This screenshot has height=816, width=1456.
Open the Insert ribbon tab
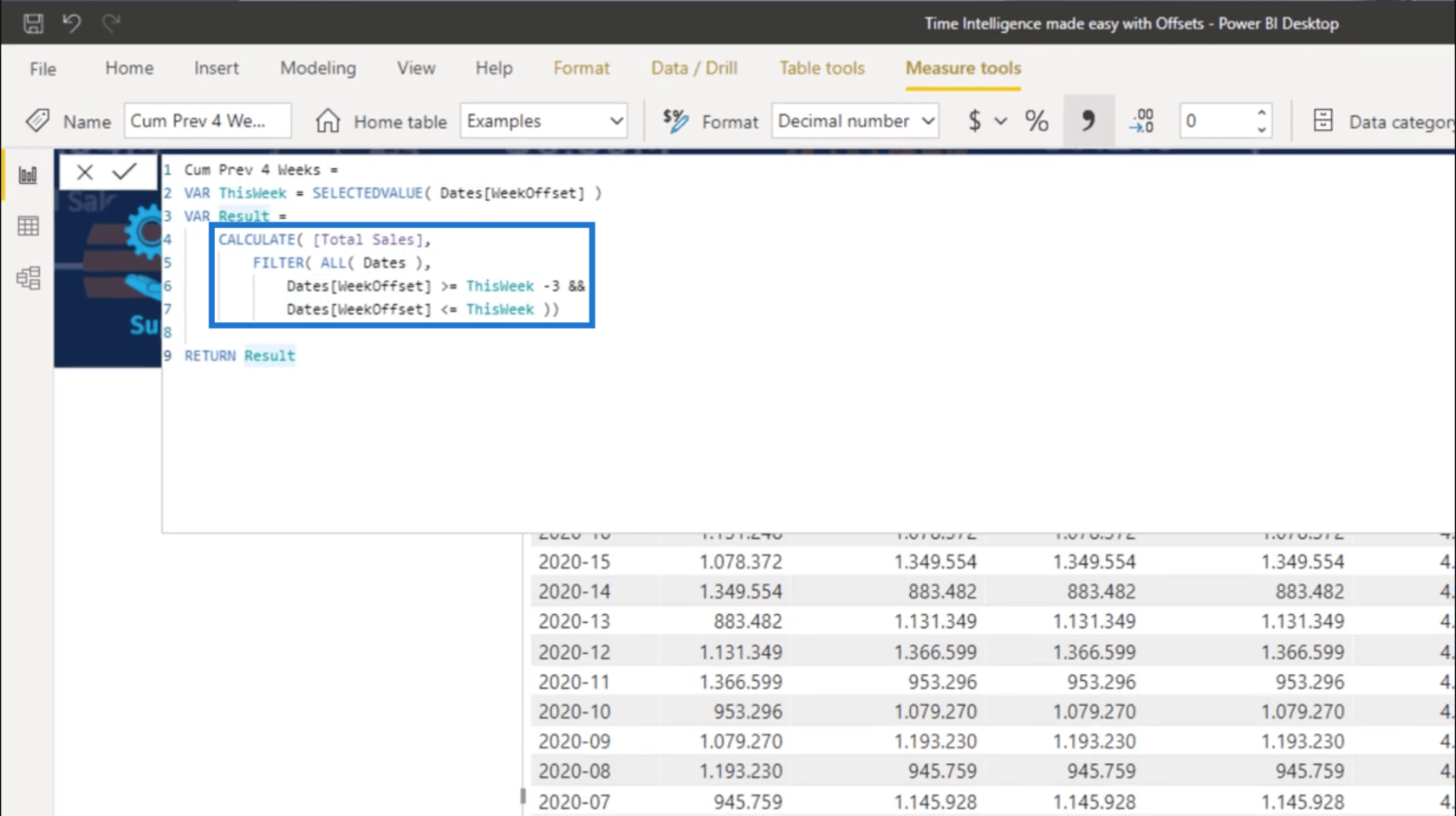pyautogui.click(x=216, y=68)
